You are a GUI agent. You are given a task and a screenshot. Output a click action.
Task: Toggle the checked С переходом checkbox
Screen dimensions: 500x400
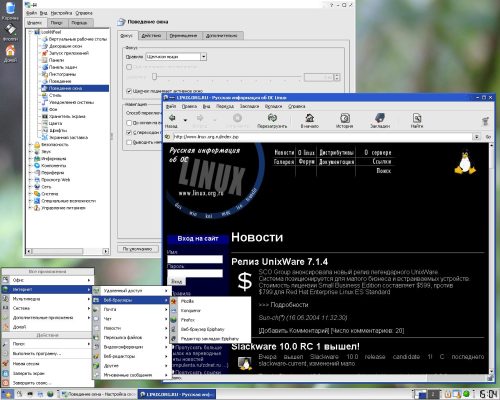point(129,132)
